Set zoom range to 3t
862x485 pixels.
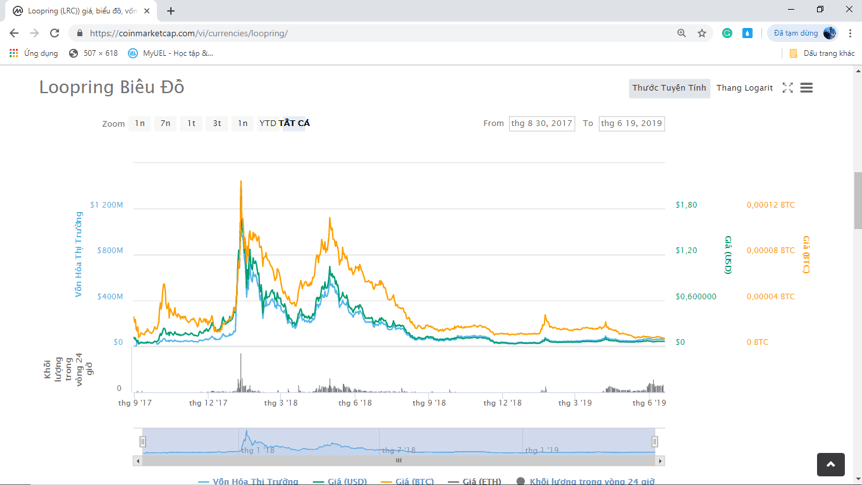pos(217,123)
